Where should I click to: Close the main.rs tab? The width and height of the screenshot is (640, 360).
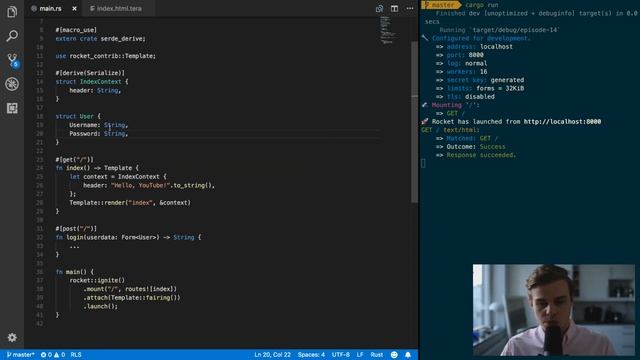[74, 8]
